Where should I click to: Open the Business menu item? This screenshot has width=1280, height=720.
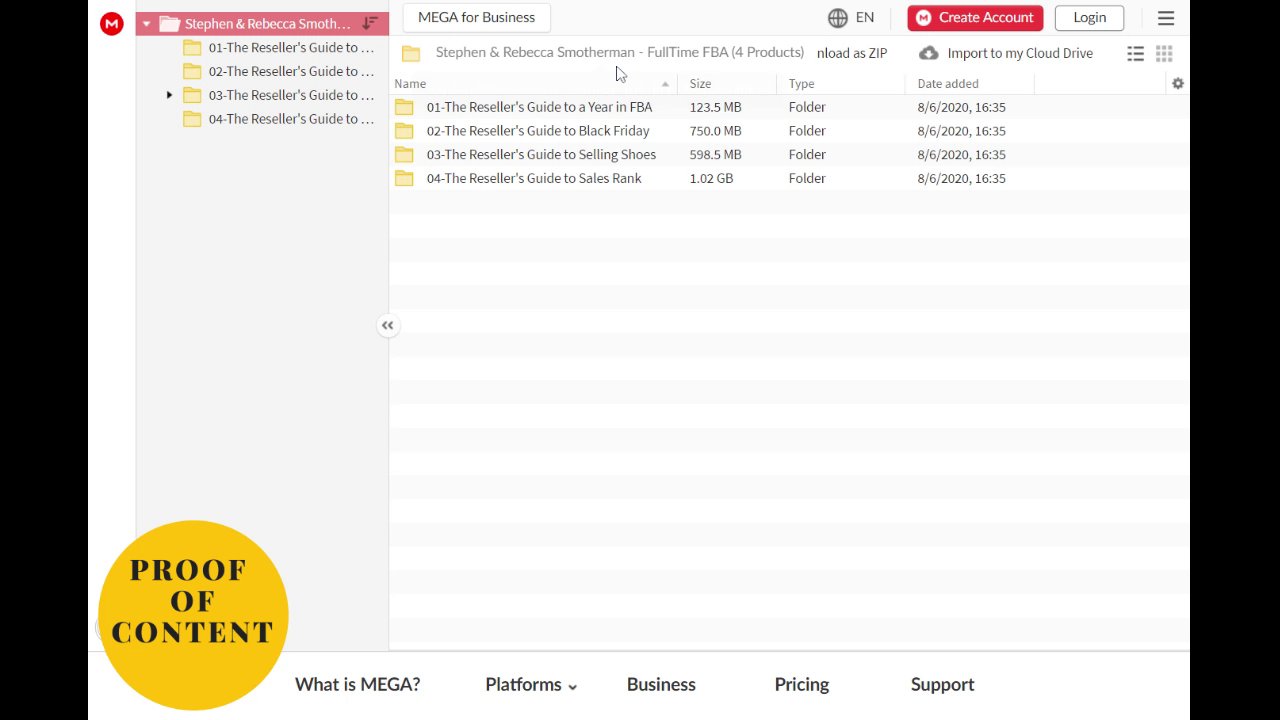(x=661, y=685)
